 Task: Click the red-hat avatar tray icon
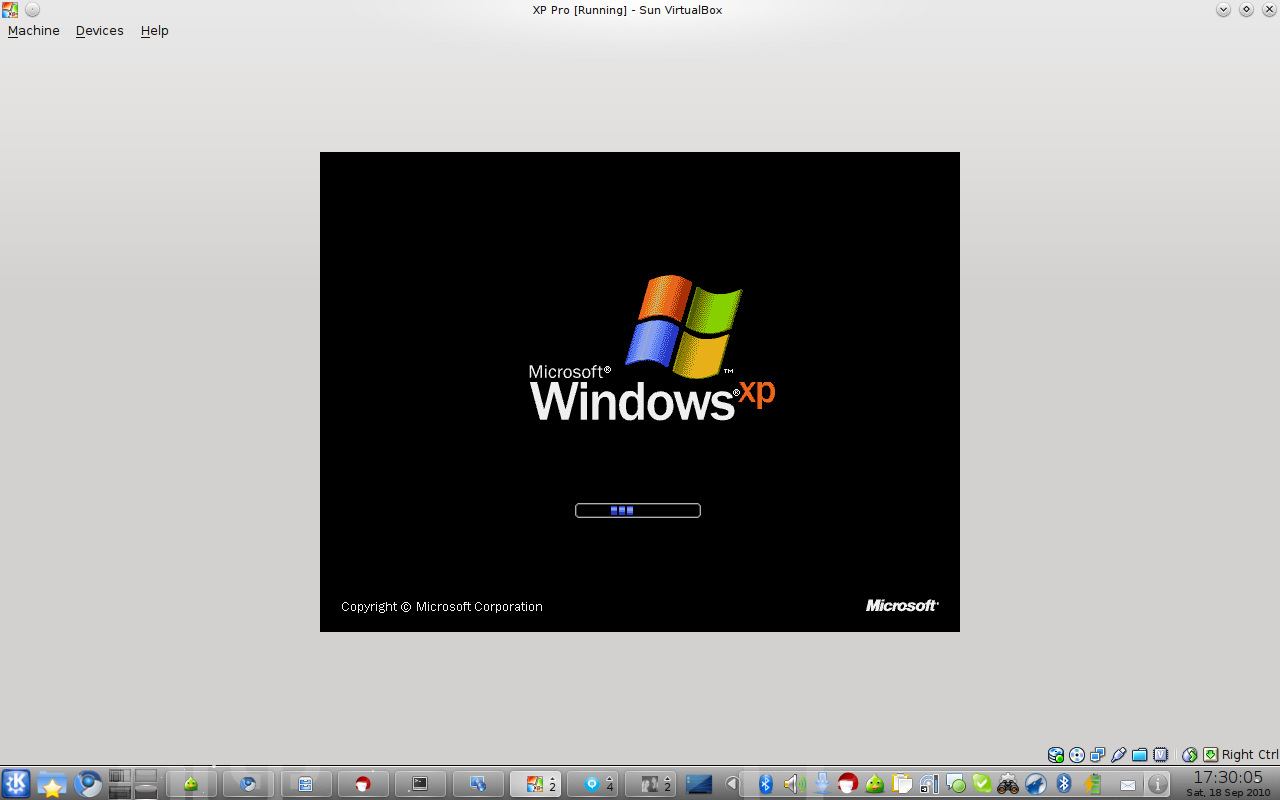click(x=848, y=784)
